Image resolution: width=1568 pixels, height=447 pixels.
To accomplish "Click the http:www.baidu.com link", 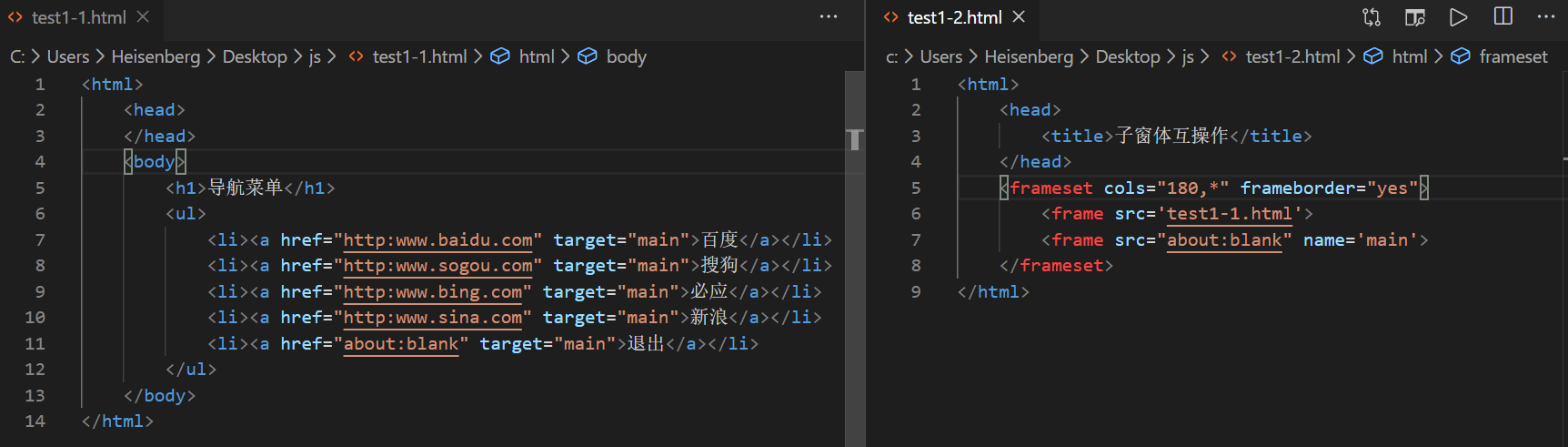I will [437, 240].
